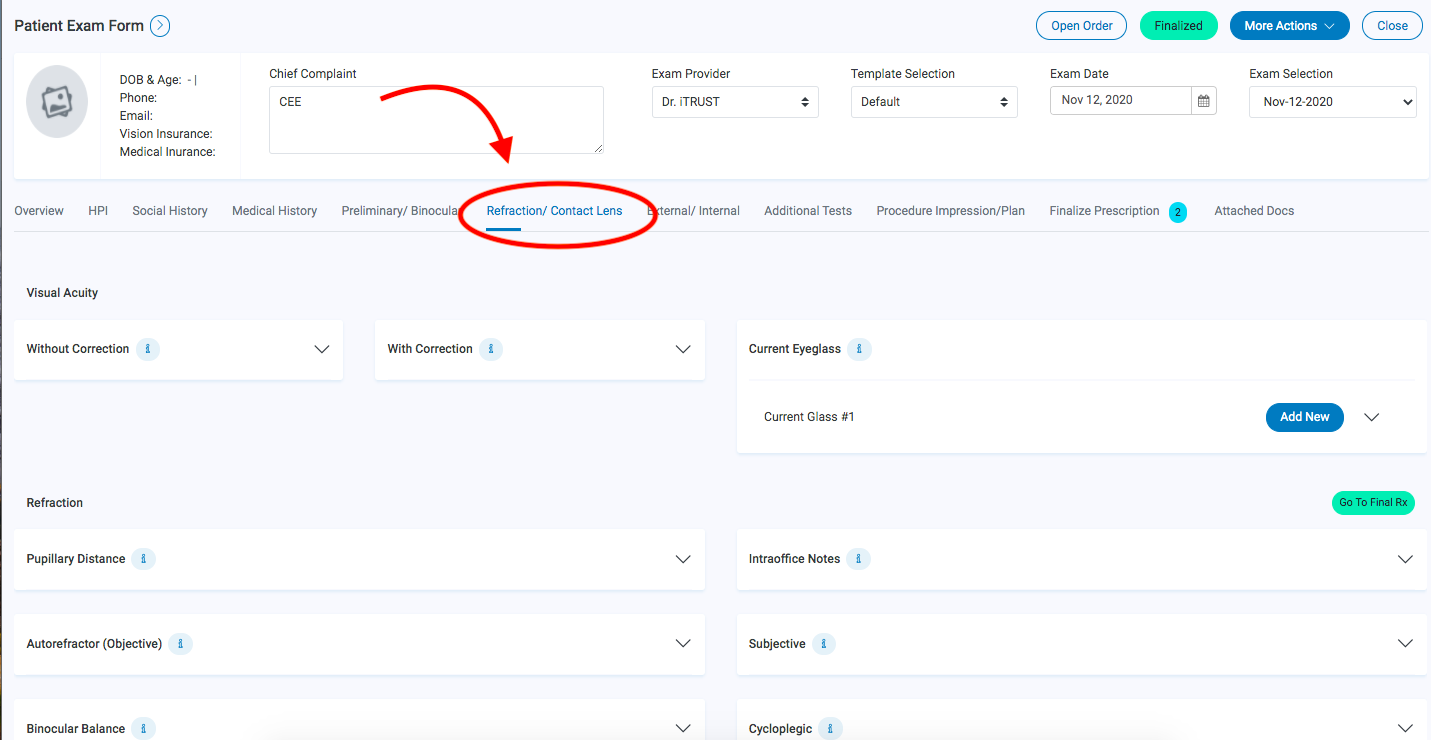Viewport: 1431px width, 740px height.
Task: Click the info icon beside Without Correction
Action: [x=147, y=349]
